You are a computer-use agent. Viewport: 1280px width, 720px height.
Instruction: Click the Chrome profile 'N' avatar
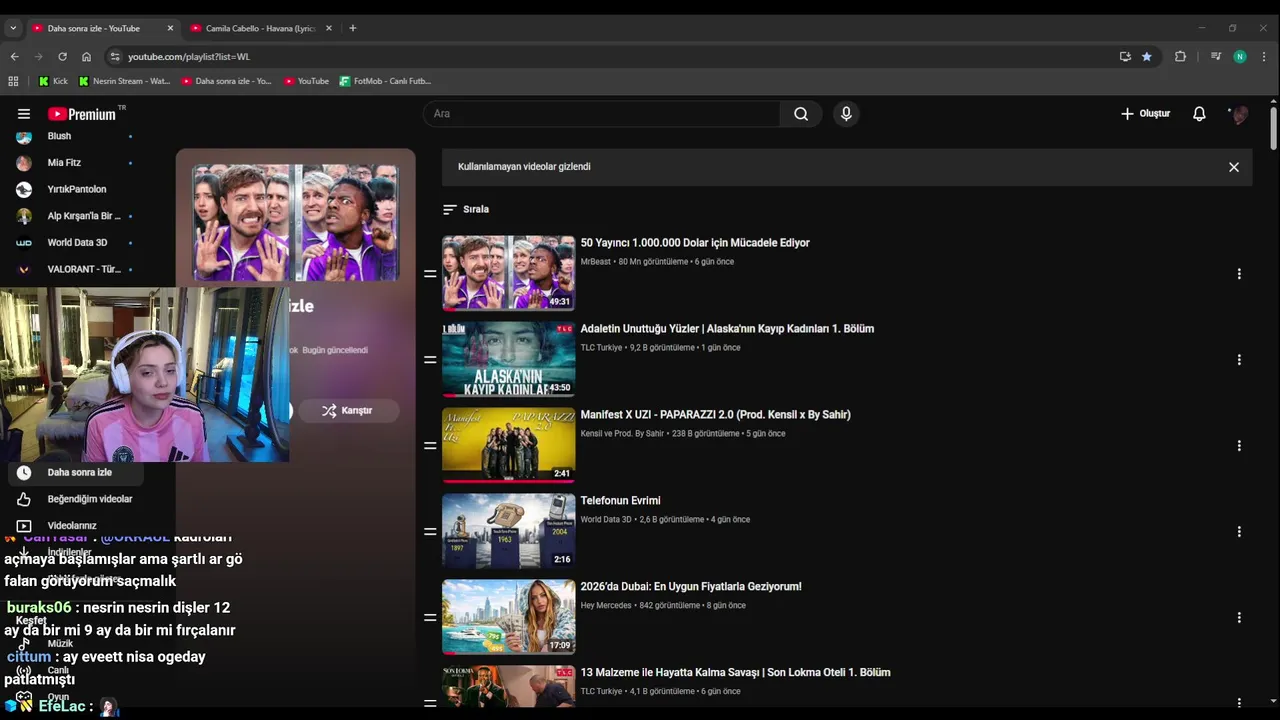pos(1240,57)
